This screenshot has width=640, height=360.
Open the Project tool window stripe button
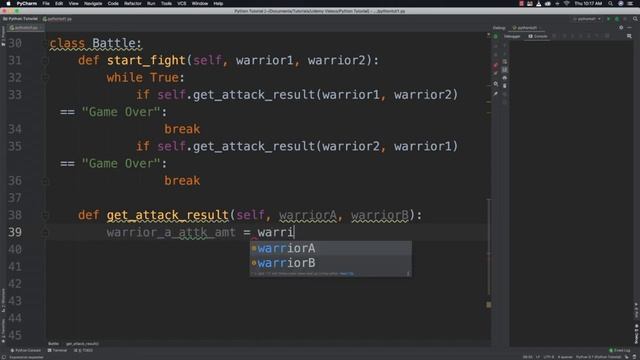[x=3, y=36]
